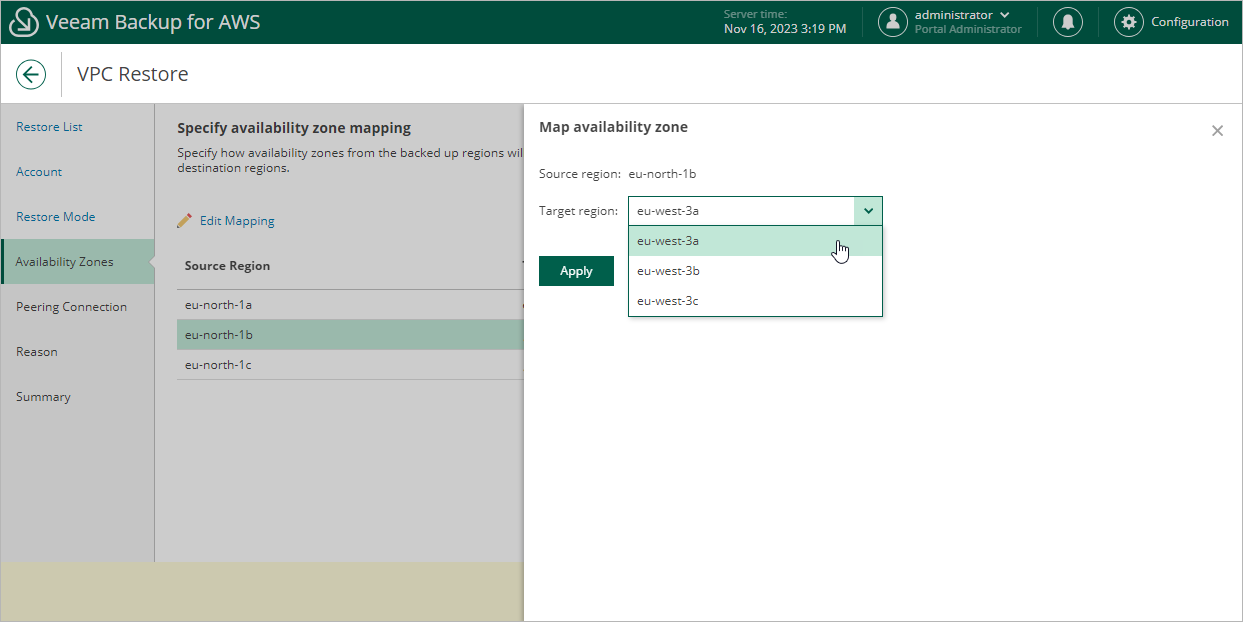
Task: Click the Edit Mapping pencil icon
Action: [185, 221]
